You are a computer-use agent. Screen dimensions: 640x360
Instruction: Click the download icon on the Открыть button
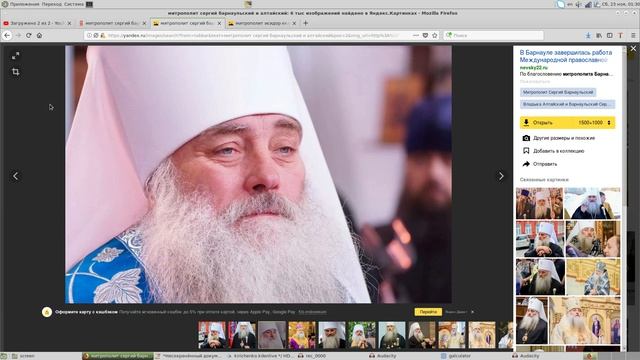526,122
